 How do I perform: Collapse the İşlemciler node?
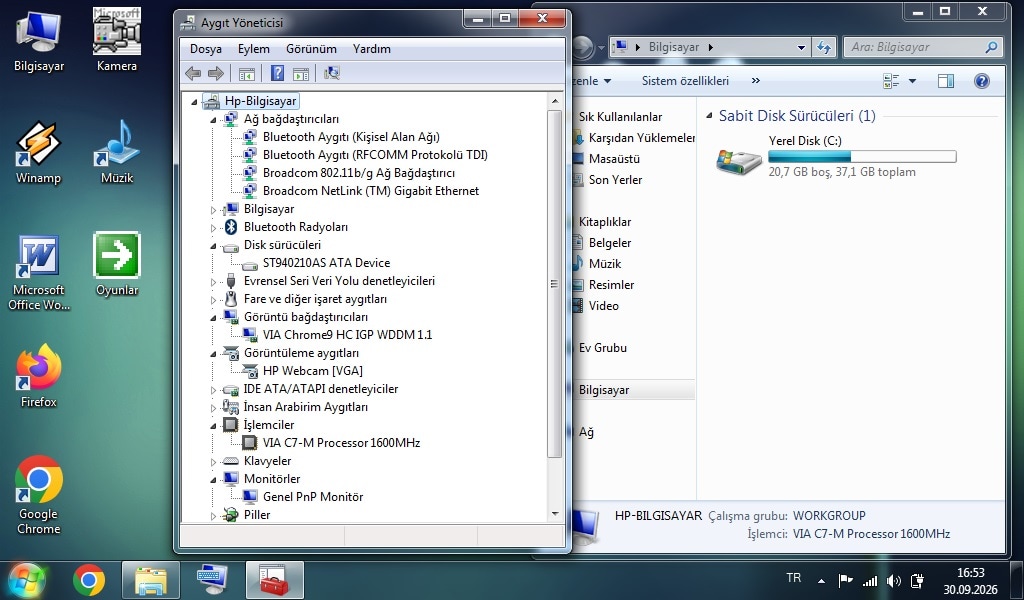point(214,426)
